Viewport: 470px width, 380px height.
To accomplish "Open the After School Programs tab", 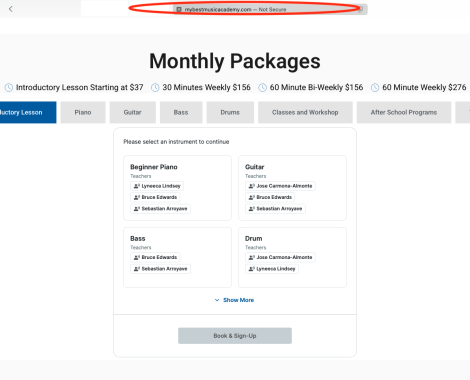I will [404, 112].
